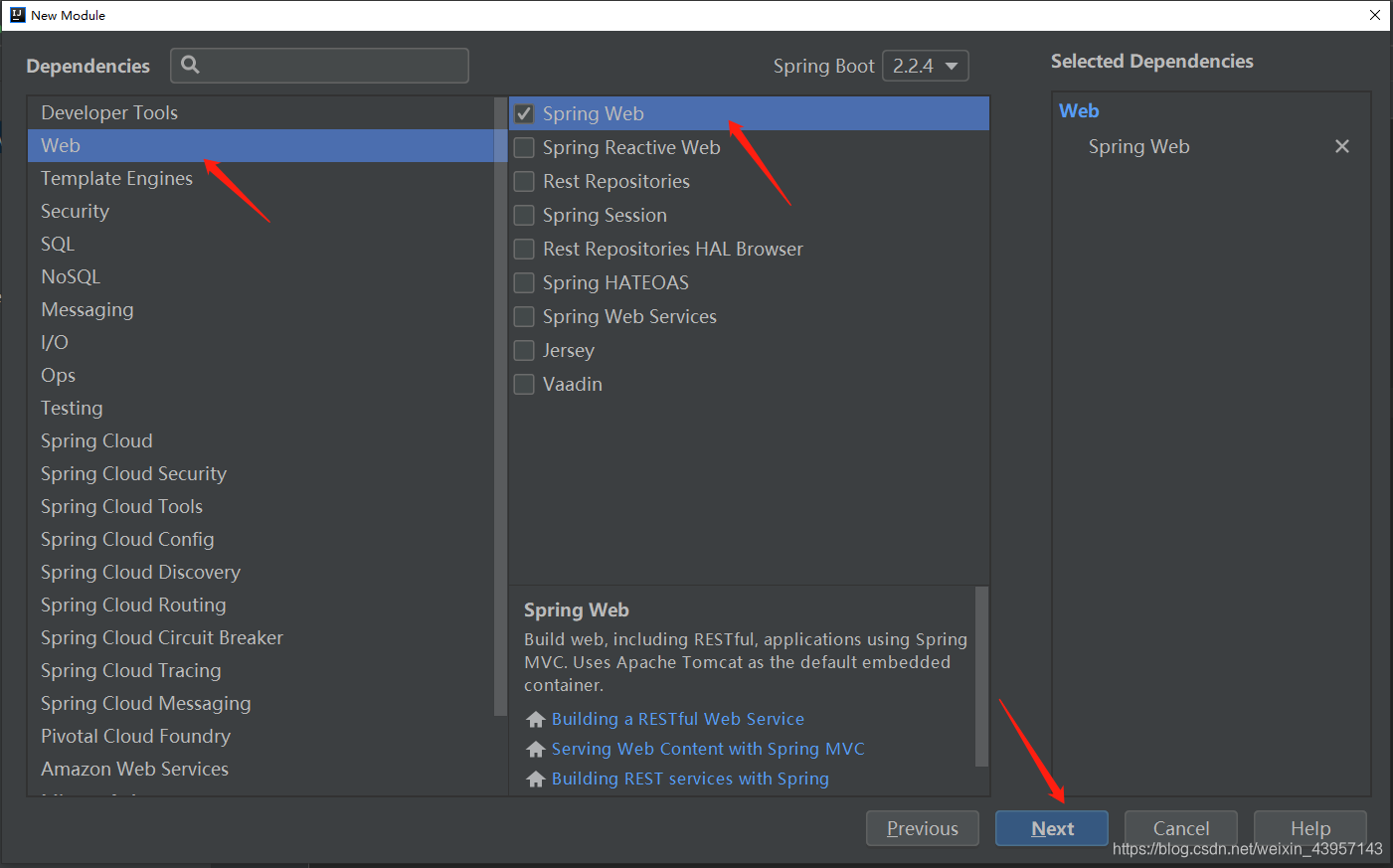Choose Spring Cloud Circuit Breaker category
Viewport: 1393px width, 868px height.
click(261, 637)
